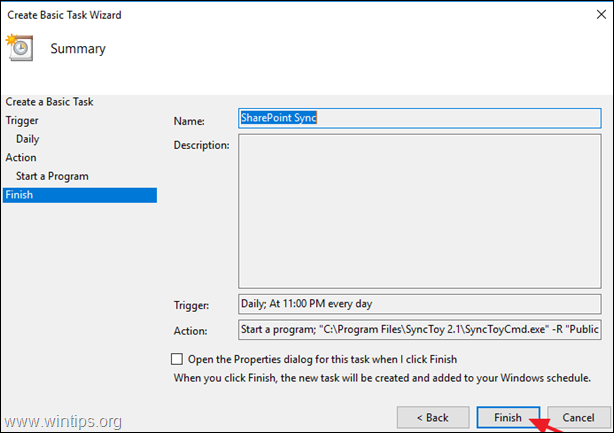Click the Action field with SyncToyCmd.exe path

[419, 330]
